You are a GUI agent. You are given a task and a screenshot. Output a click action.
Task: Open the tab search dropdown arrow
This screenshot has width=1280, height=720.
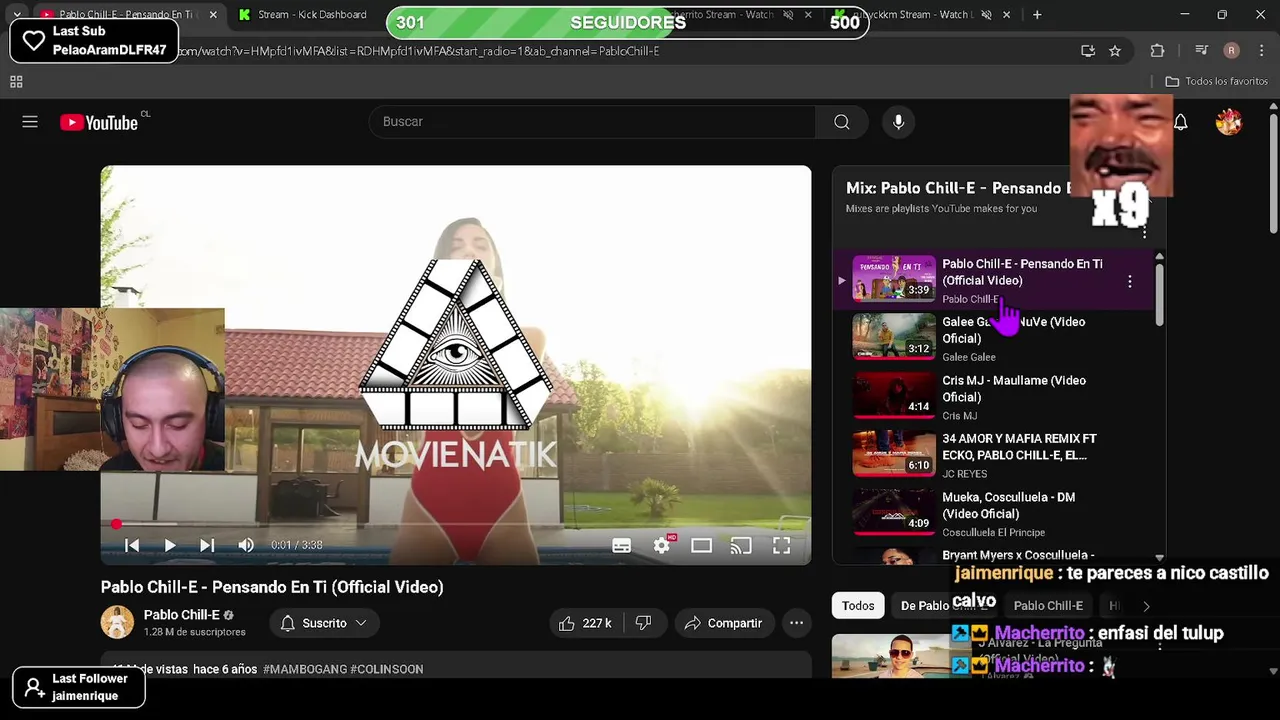pyautogui.click(x=16, y=15)
